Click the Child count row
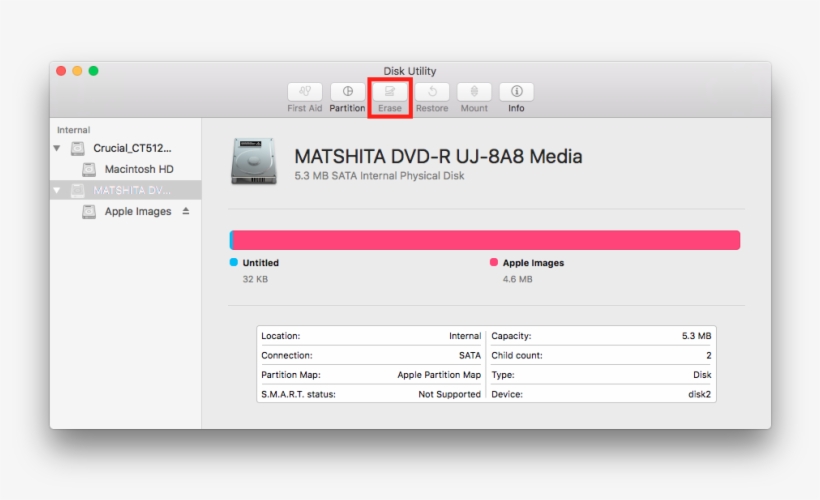This screenshot has width=820, height=500. tap(601, 355)
